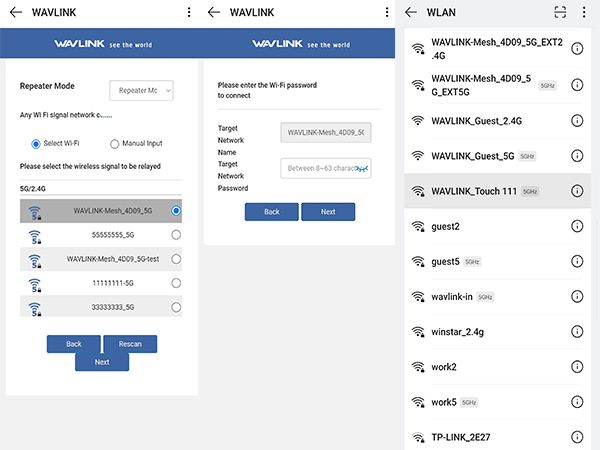600x450 pixels.
Task: Open info for wavlink-in network
Action: click(577, 297)
